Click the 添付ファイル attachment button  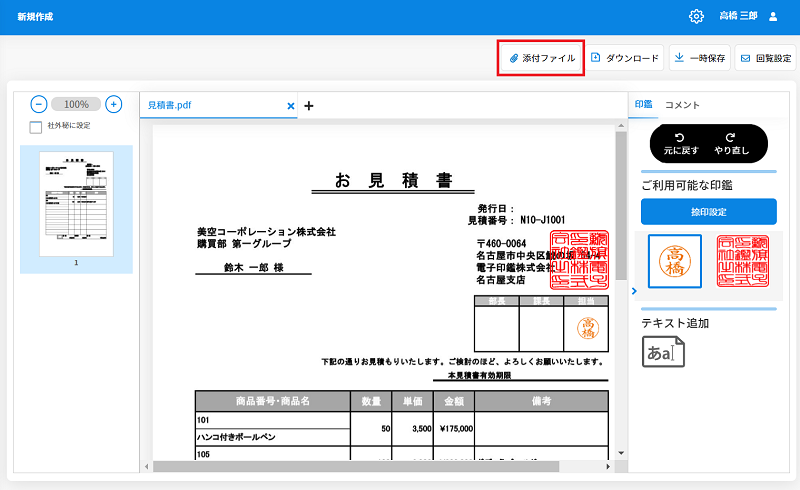click(542, 58)
